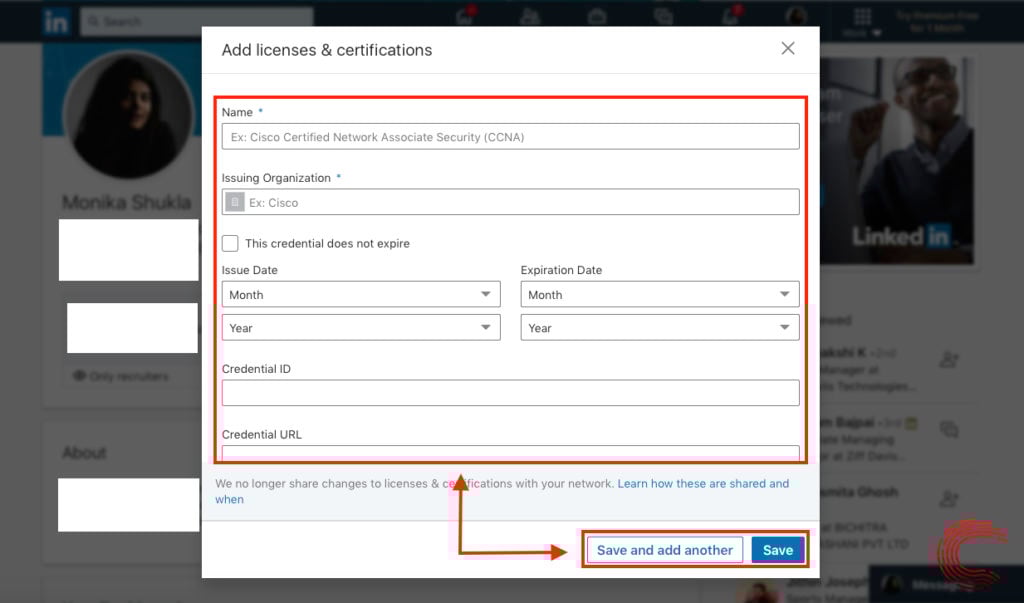
Task: Click the About section heading
Action: 84,453
